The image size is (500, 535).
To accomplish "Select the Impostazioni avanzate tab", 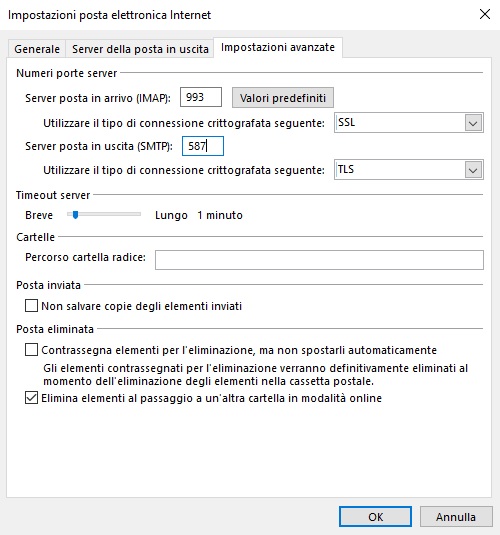I will (278, 47).
